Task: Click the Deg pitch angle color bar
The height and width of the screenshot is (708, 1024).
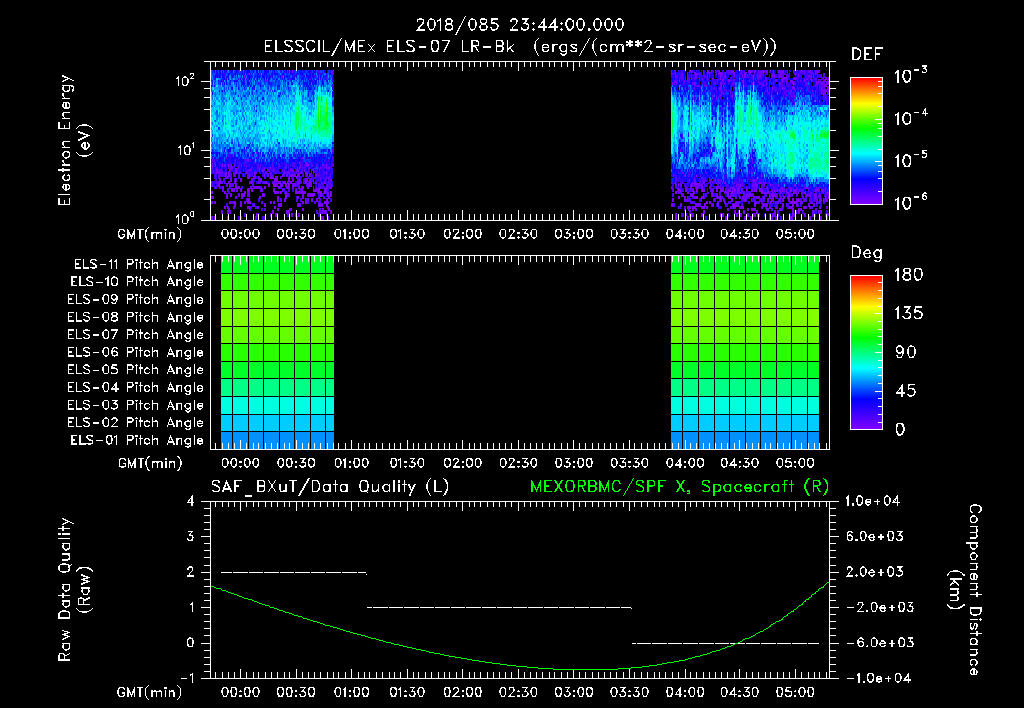Action: point(865,352)
